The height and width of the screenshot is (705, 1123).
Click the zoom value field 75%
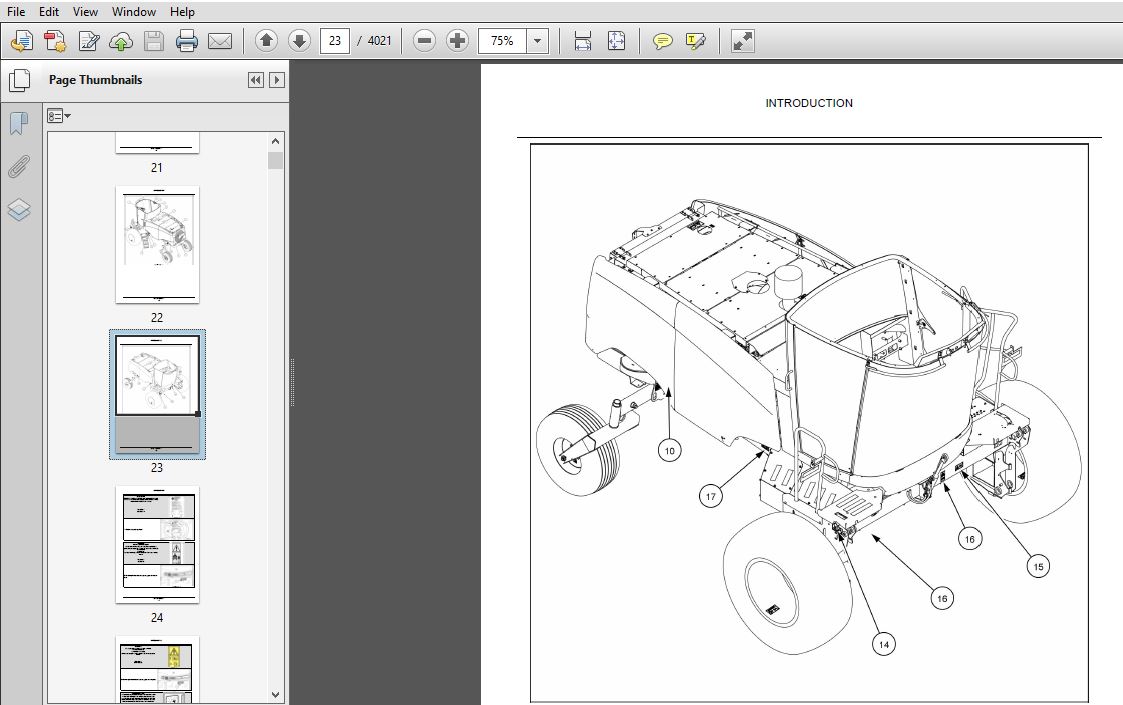(x=502, y=41)
